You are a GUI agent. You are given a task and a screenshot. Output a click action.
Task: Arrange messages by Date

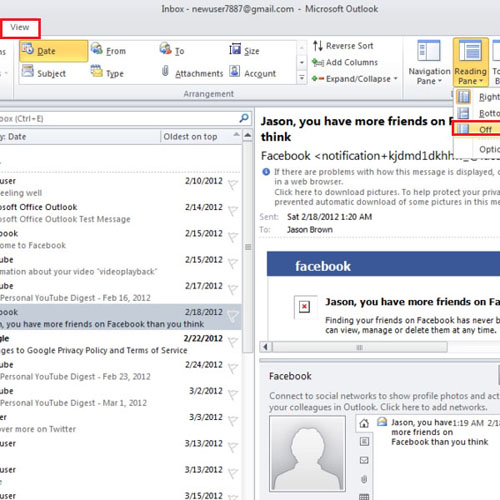(x=54, y=51)
